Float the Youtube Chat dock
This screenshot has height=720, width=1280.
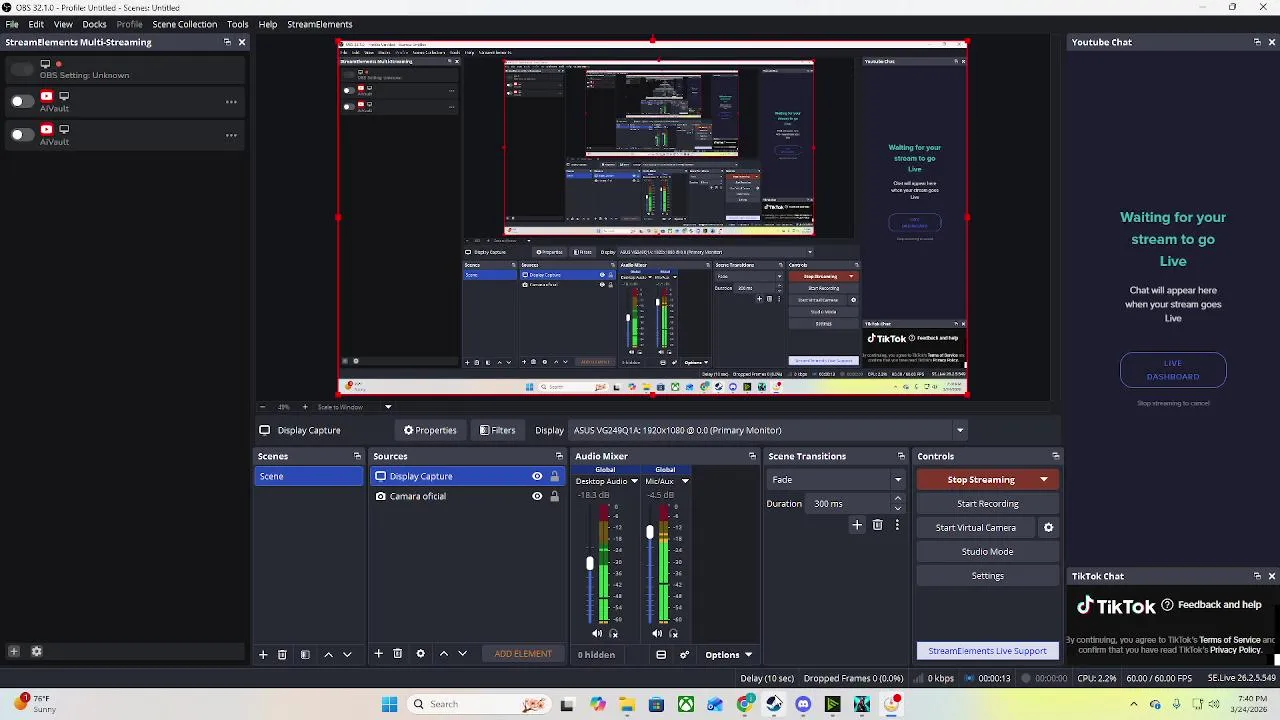pyautogui.click(x=1257, y=42)
